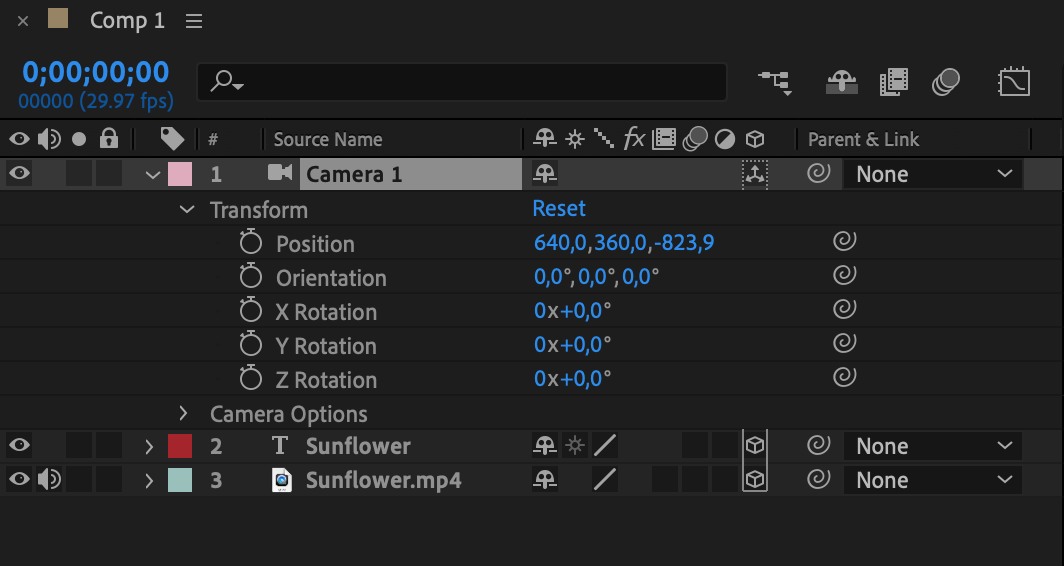Open the Graph Editor
Image resolution: width=1064 pixels, height=566 pixels.
pos(1014,82)
